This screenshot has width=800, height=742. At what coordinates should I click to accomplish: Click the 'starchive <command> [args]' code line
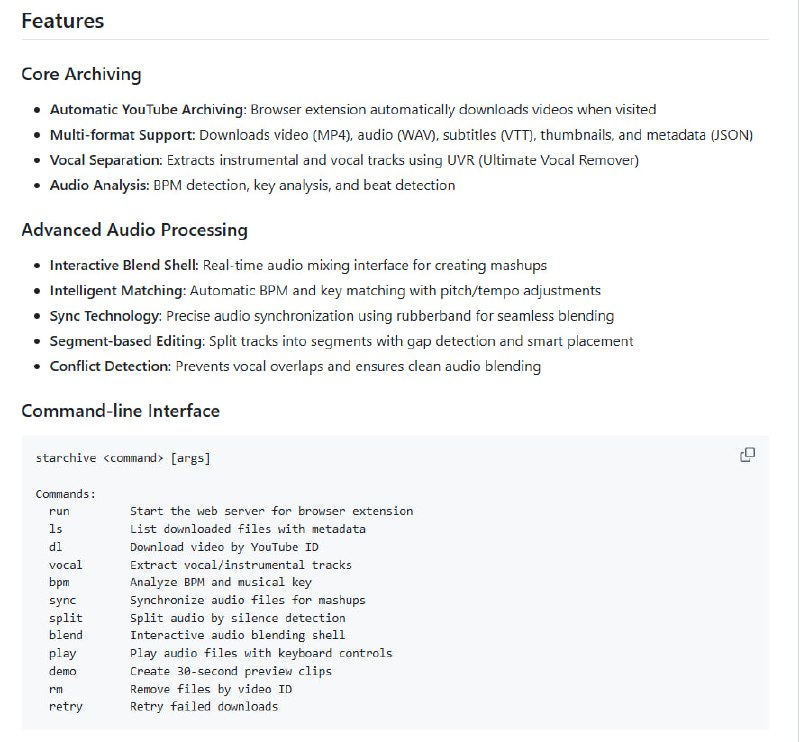tap(123, 458)
